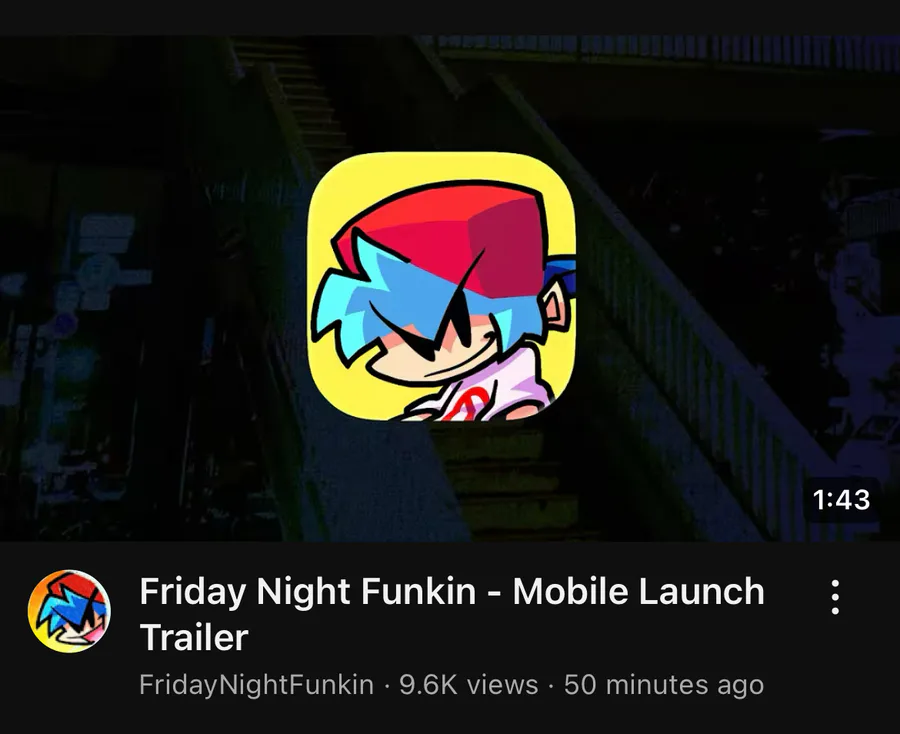Tap the yellow Friday Night Funkin app icon
Image resolution: width=900 pixels, height=734 pixels.
[441, 286]
